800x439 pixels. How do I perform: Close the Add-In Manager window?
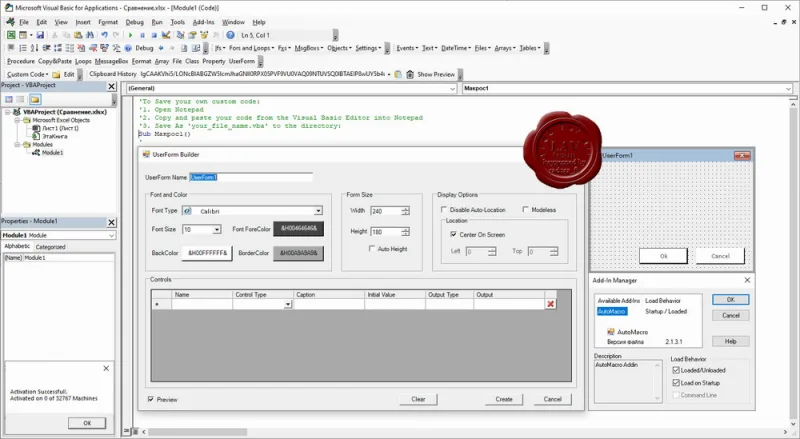click(747, 280)
